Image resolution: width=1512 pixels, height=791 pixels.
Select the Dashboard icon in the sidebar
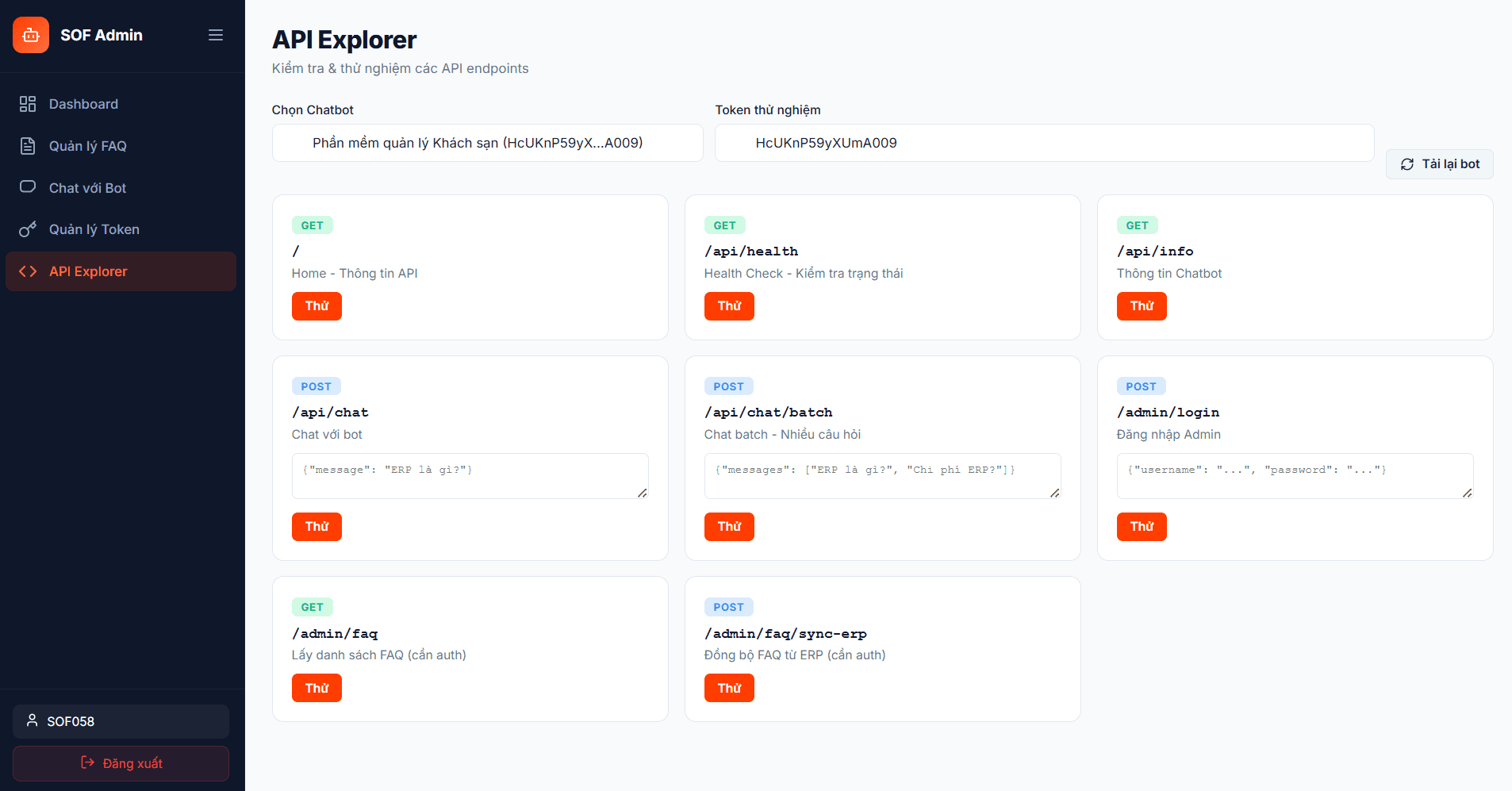click(x=28, y=104)
